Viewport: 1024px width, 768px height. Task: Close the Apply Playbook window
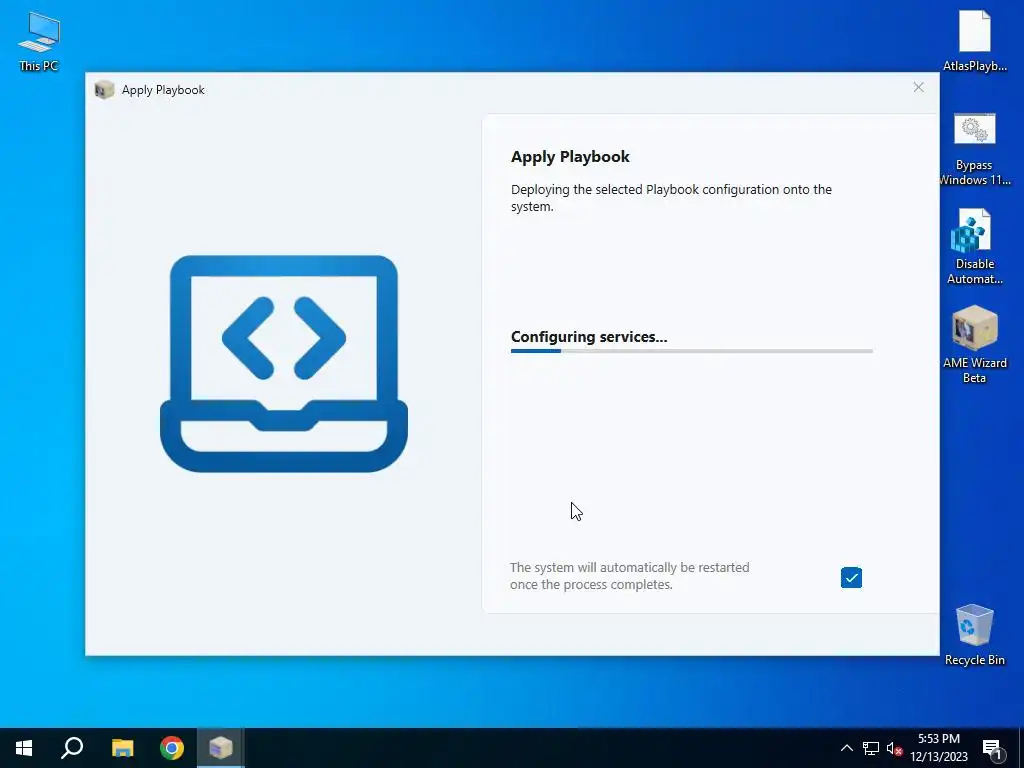coord(918,88)
